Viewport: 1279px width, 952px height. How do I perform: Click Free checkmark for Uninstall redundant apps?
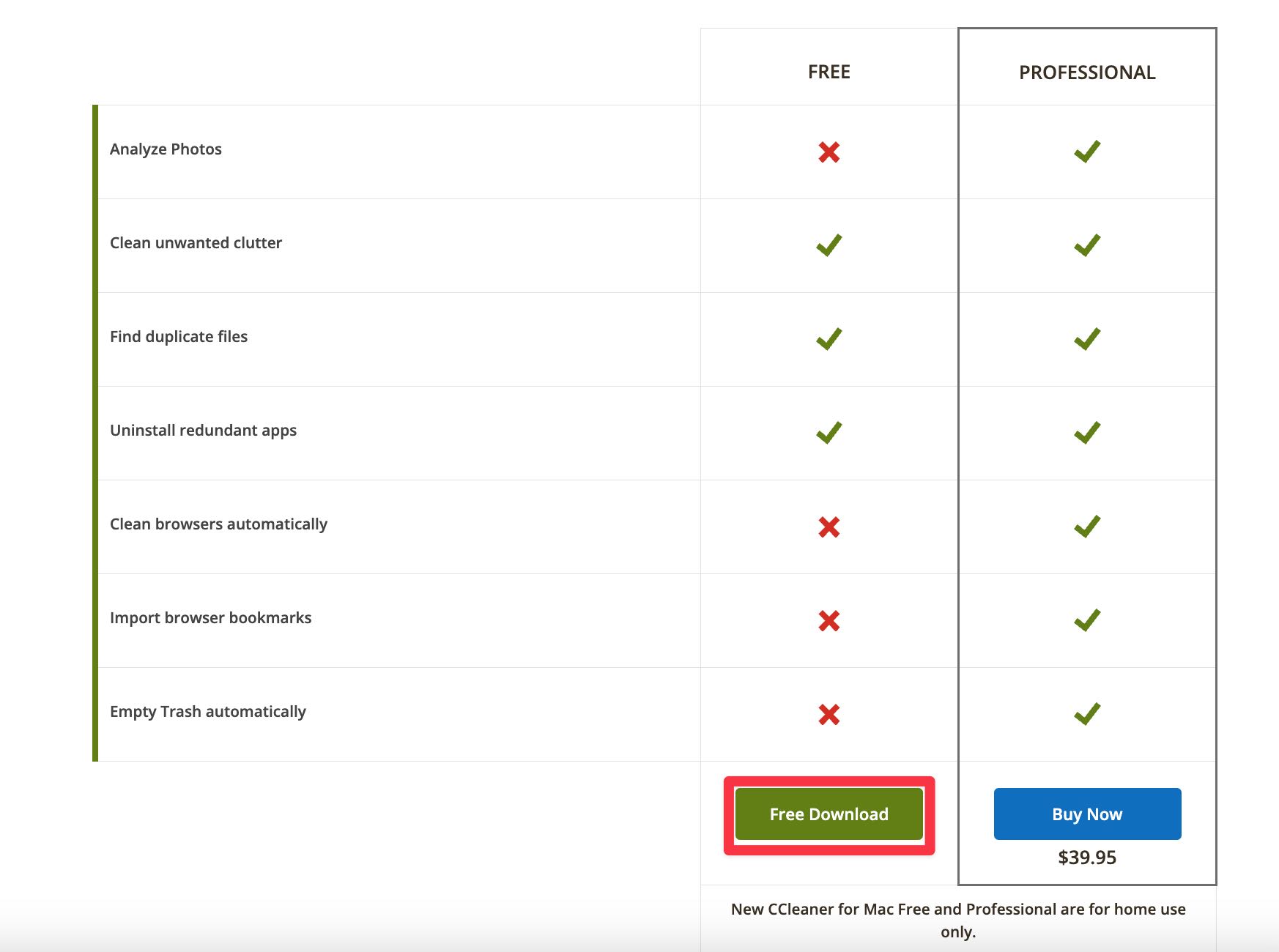[829, 433]
